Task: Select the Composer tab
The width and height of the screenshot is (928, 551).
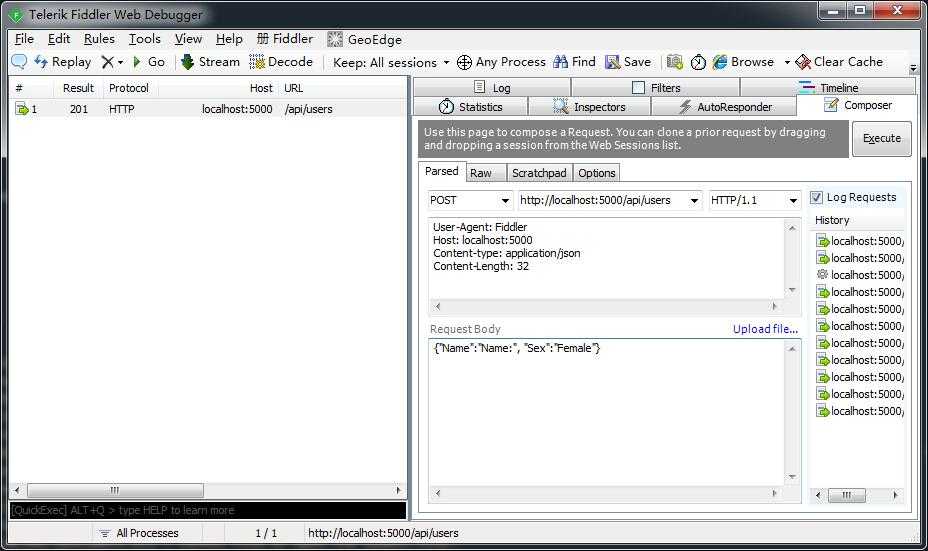Action: 858,105
